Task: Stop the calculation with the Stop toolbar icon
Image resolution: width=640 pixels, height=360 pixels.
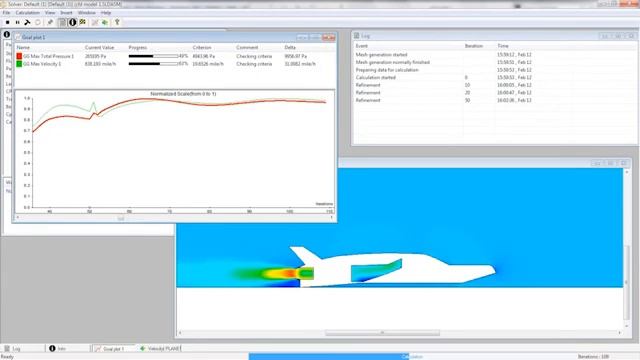Action: coord(7,22)
